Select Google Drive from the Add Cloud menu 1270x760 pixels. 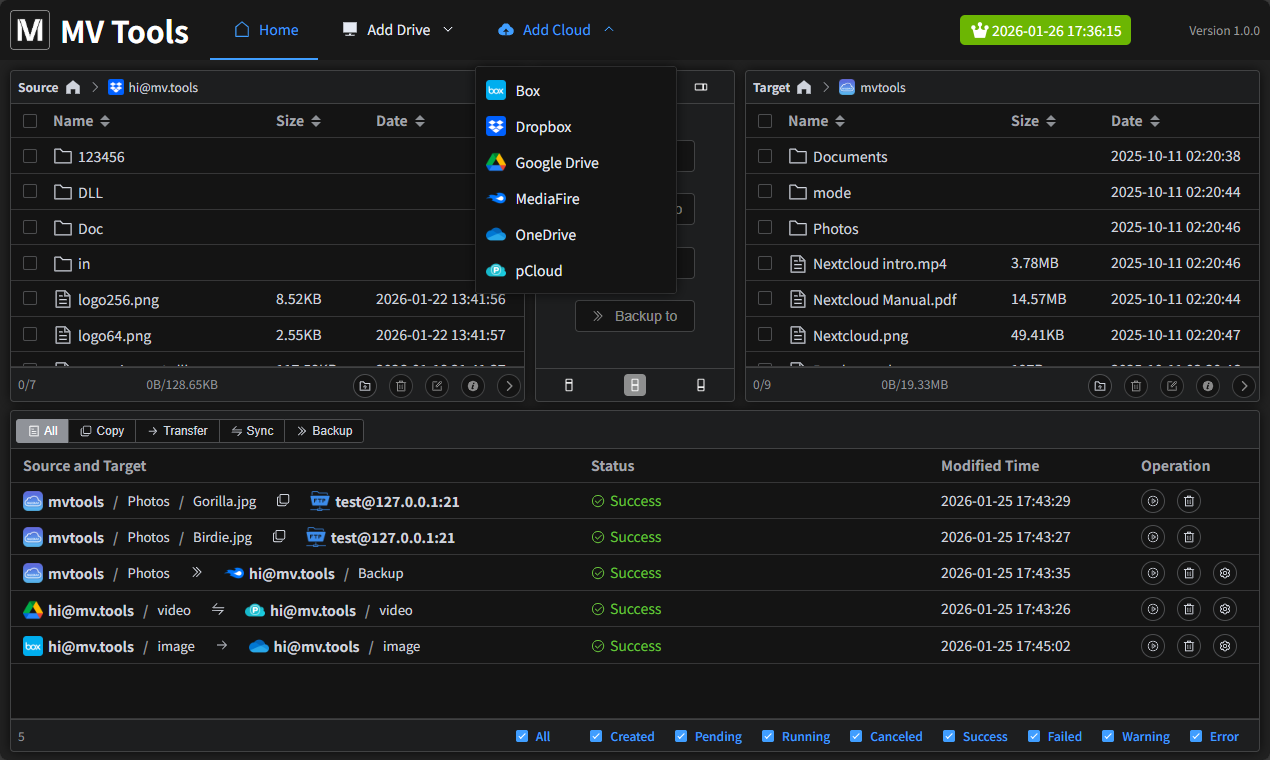click(x=556, y=162)
